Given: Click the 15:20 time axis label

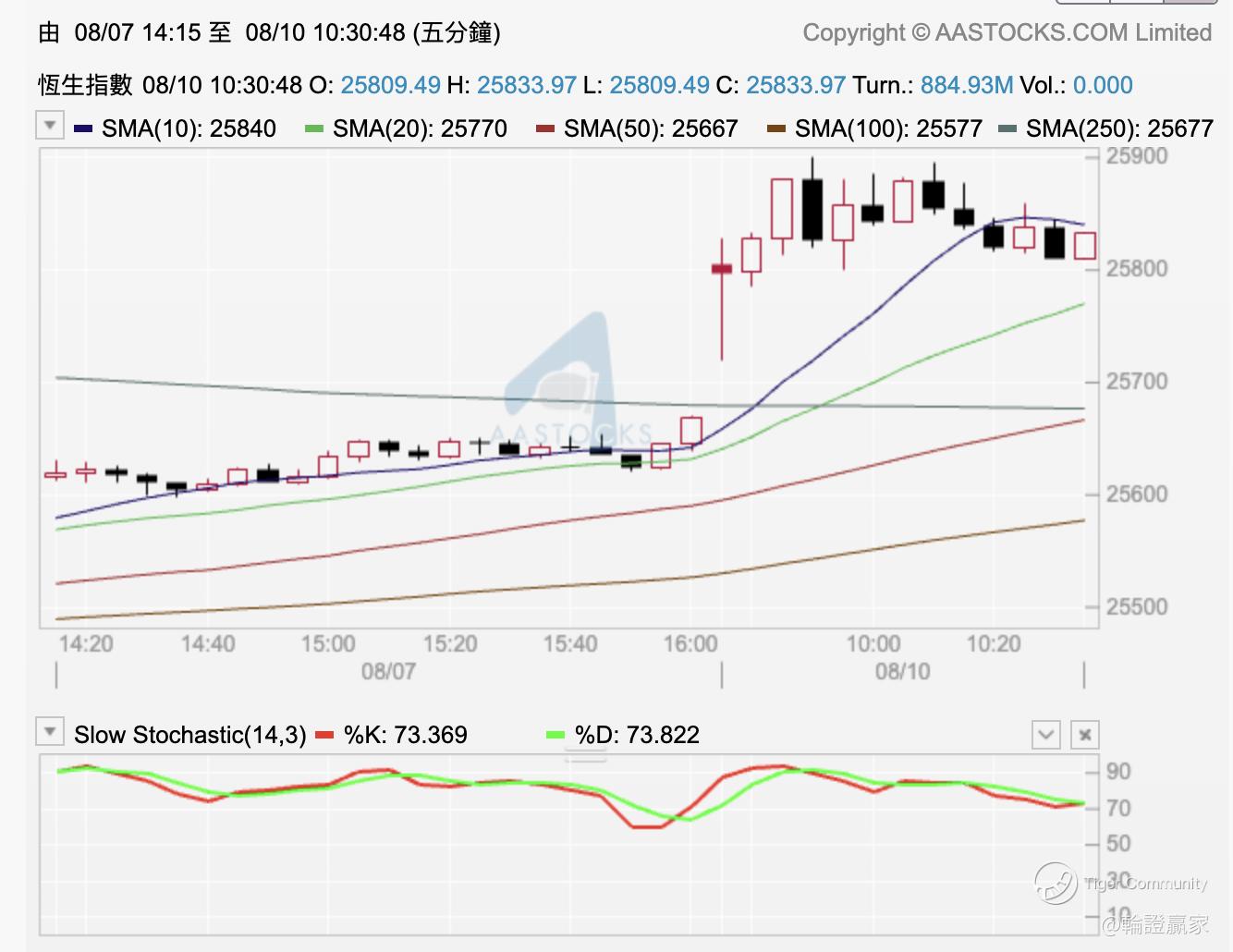Looking at the screenshot, I should pos(450,643).
